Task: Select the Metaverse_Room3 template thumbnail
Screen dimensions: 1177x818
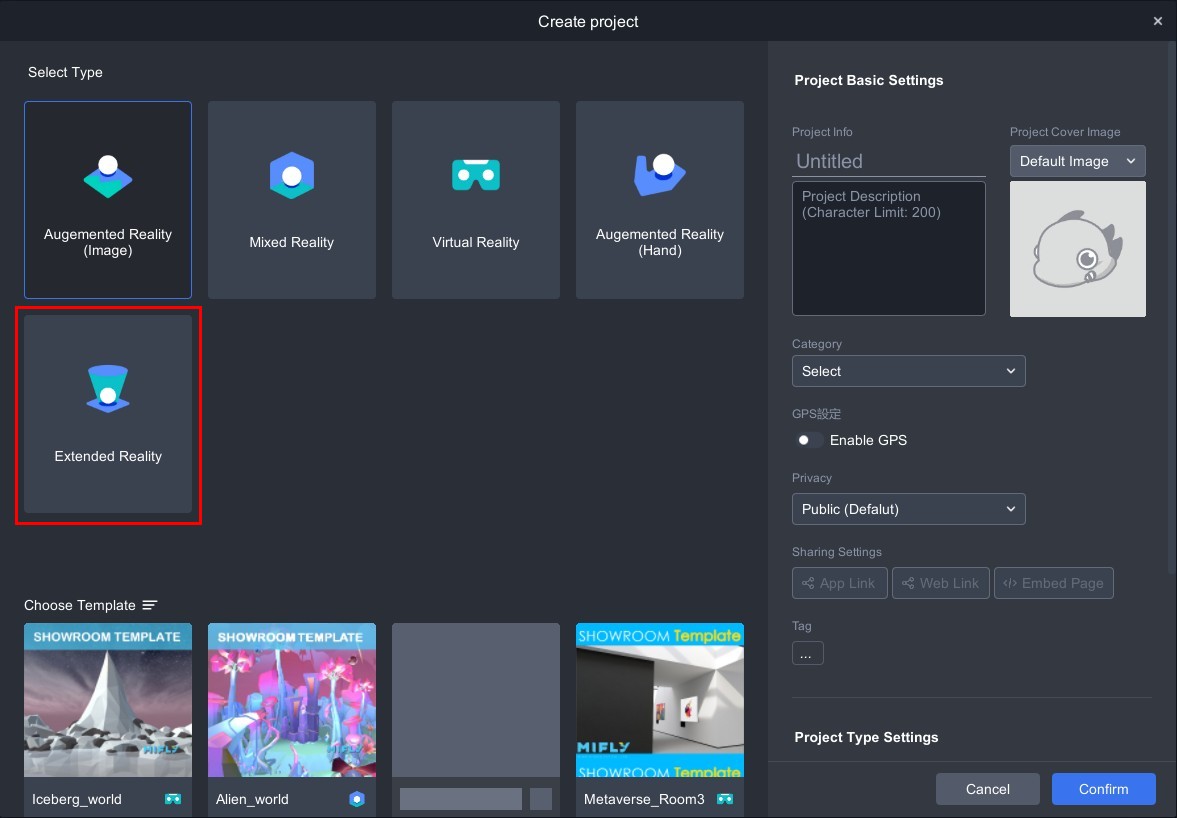Action: click(660, 700)
